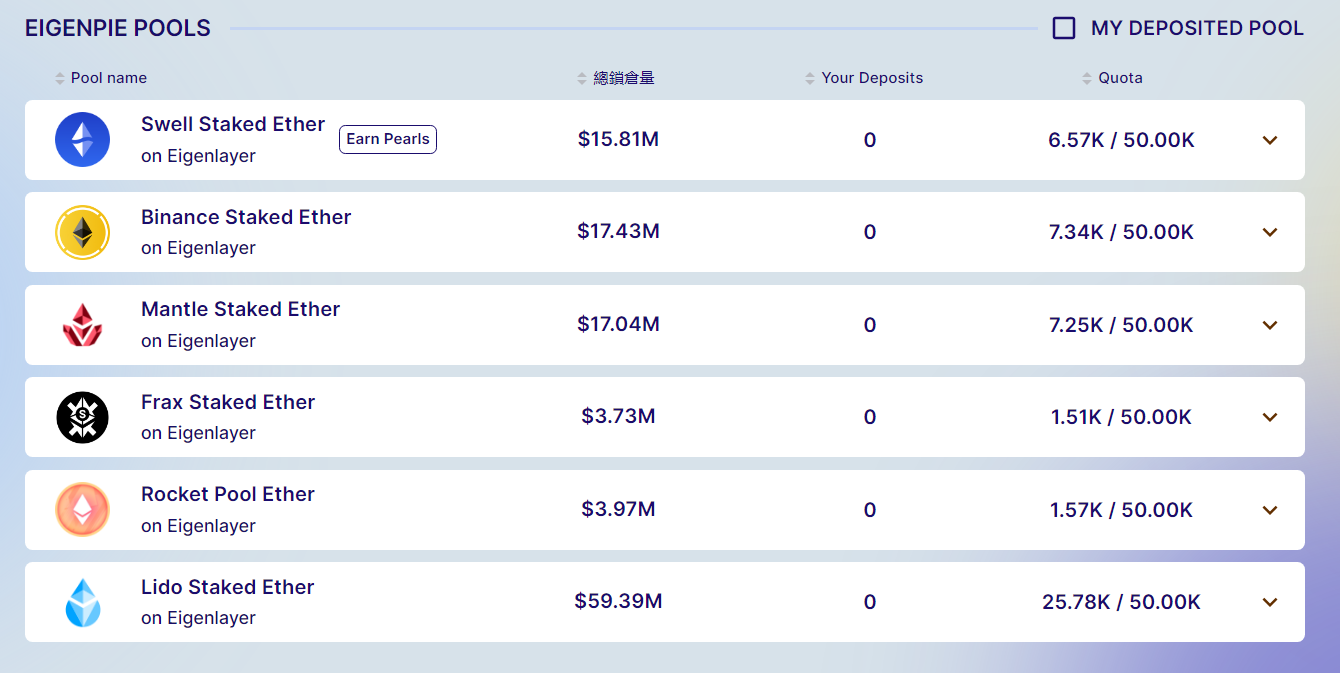The image size is (1340, 673).
Task: Click the Quota column header
Action: point(1120,78)
